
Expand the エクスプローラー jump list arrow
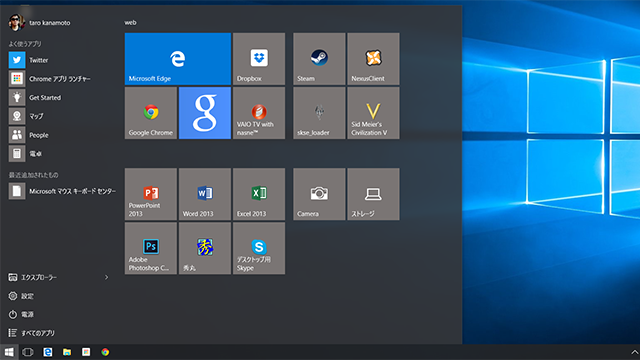[107, 278]
